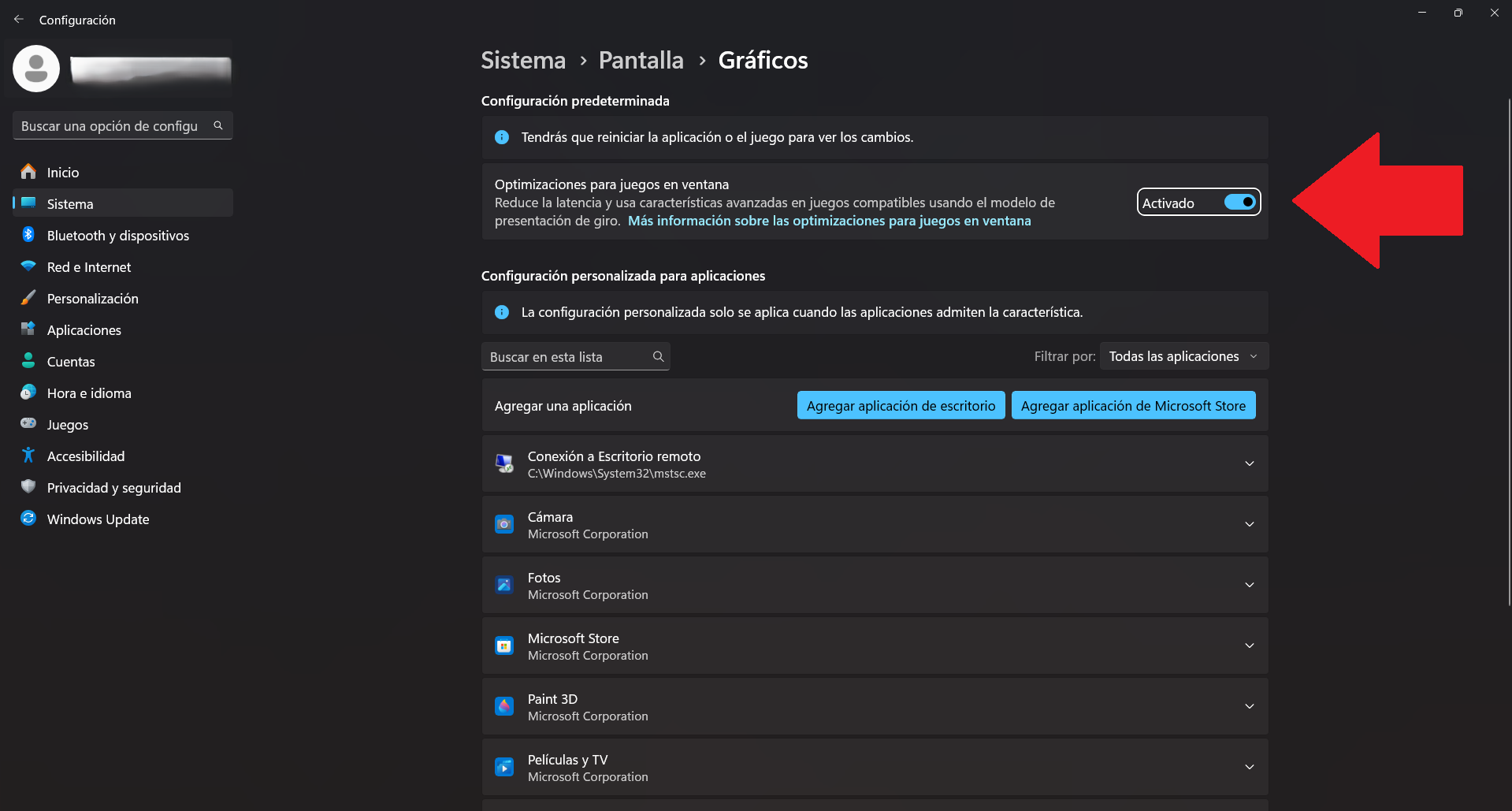Click the info icon beside restart notice
The image size is (1512, 811).
[502, 137]
